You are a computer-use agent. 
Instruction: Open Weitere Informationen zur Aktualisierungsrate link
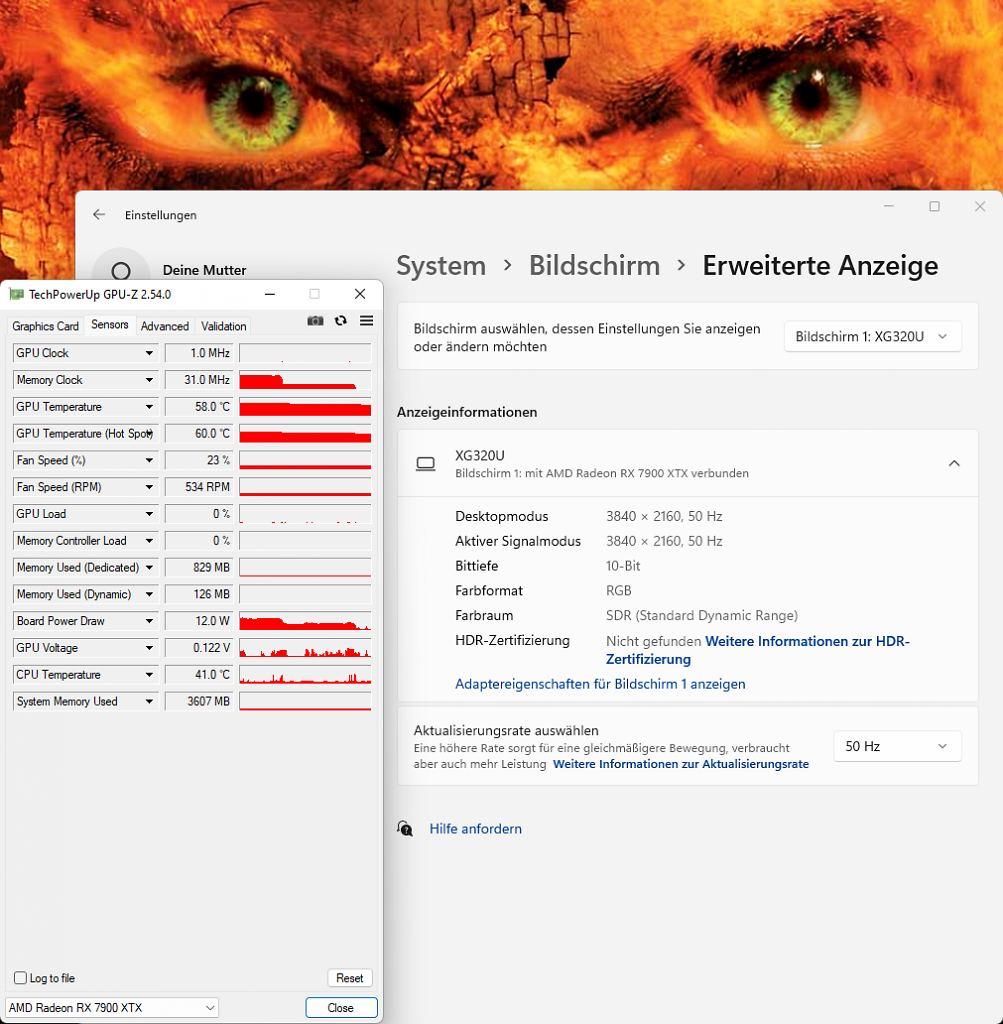(x=680, y=764)
